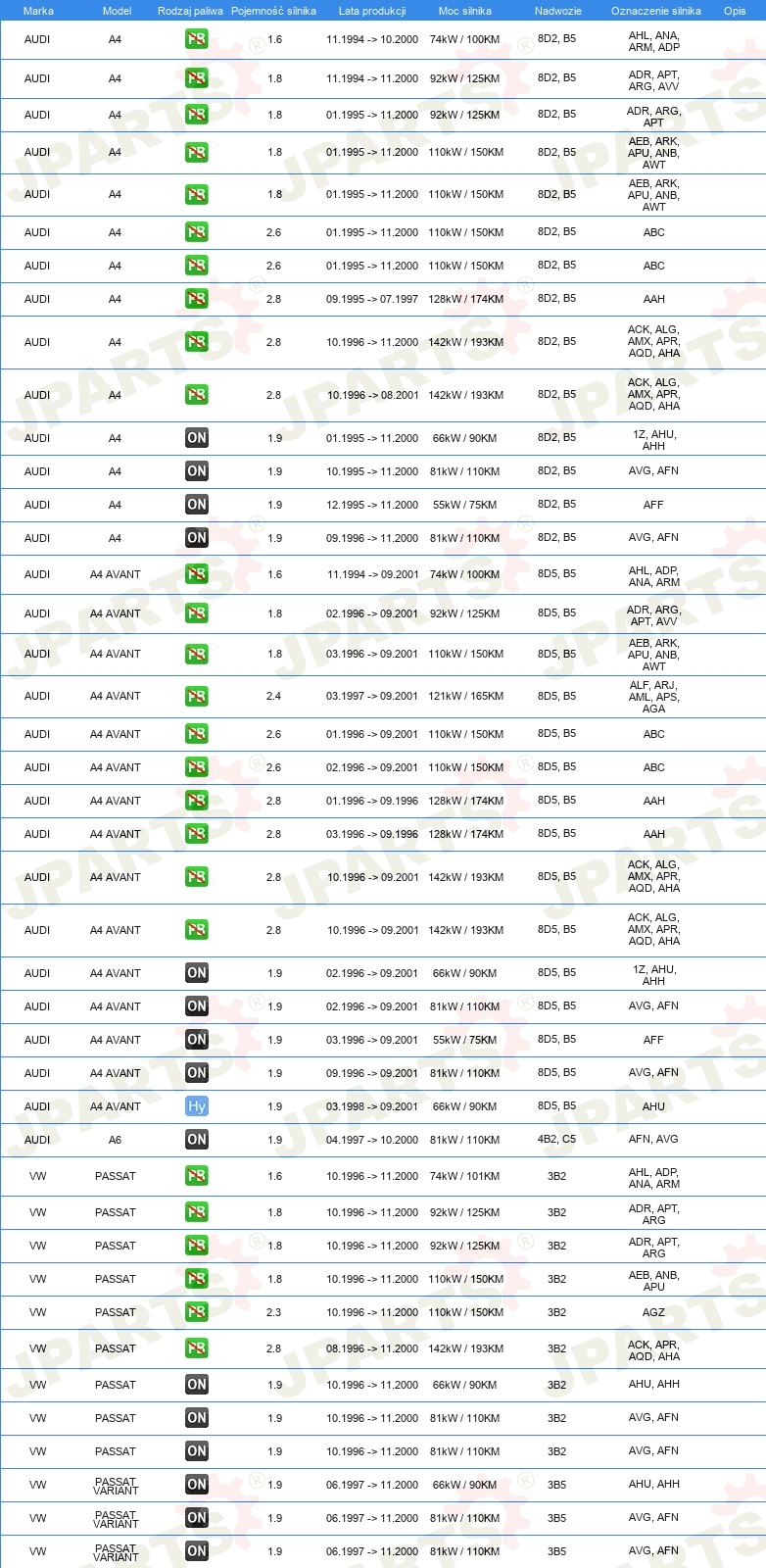Click the diesel ON icon in the AUDI A6 row

pyautogui.click(x=197, y=1140)
